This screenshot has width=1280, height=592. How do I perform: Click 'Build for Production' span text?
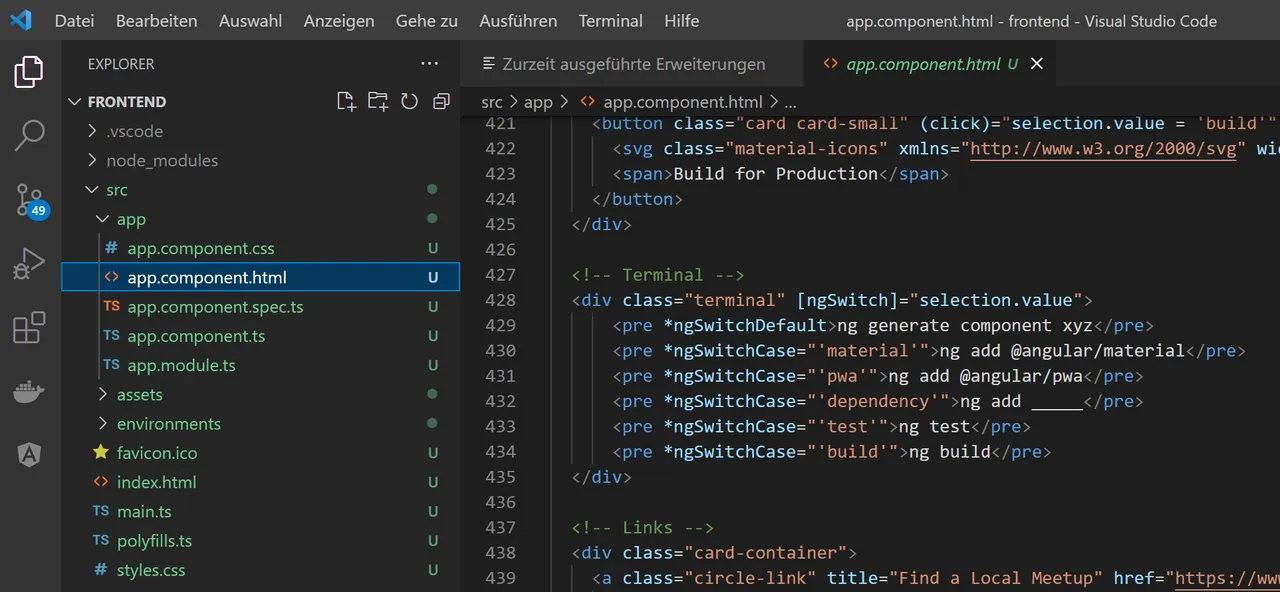point(776,173)
